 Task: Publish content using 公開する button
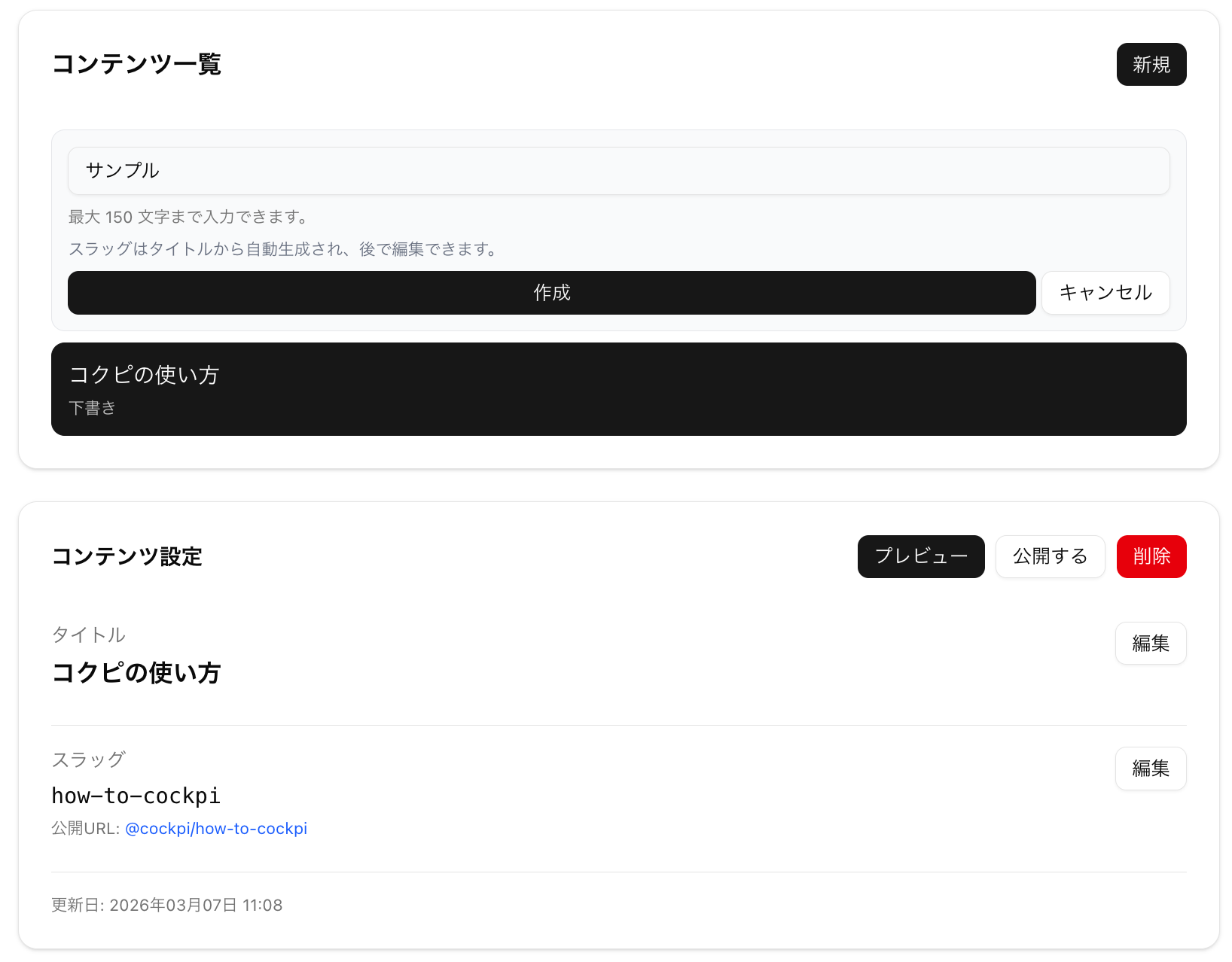tap(1050, 556)
